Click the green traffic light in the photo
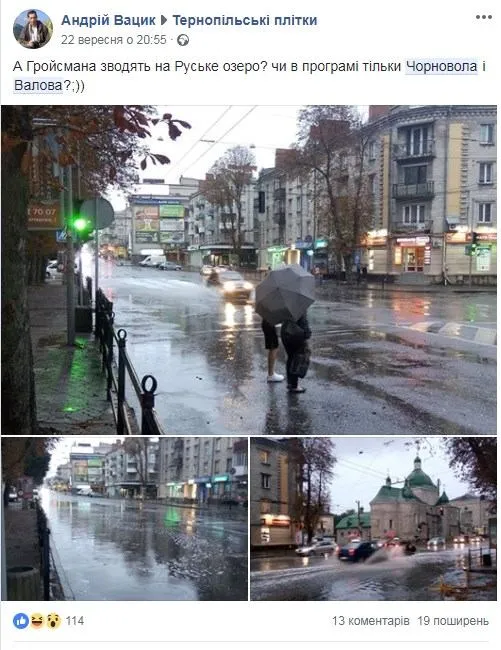 (x=81, y=225)
